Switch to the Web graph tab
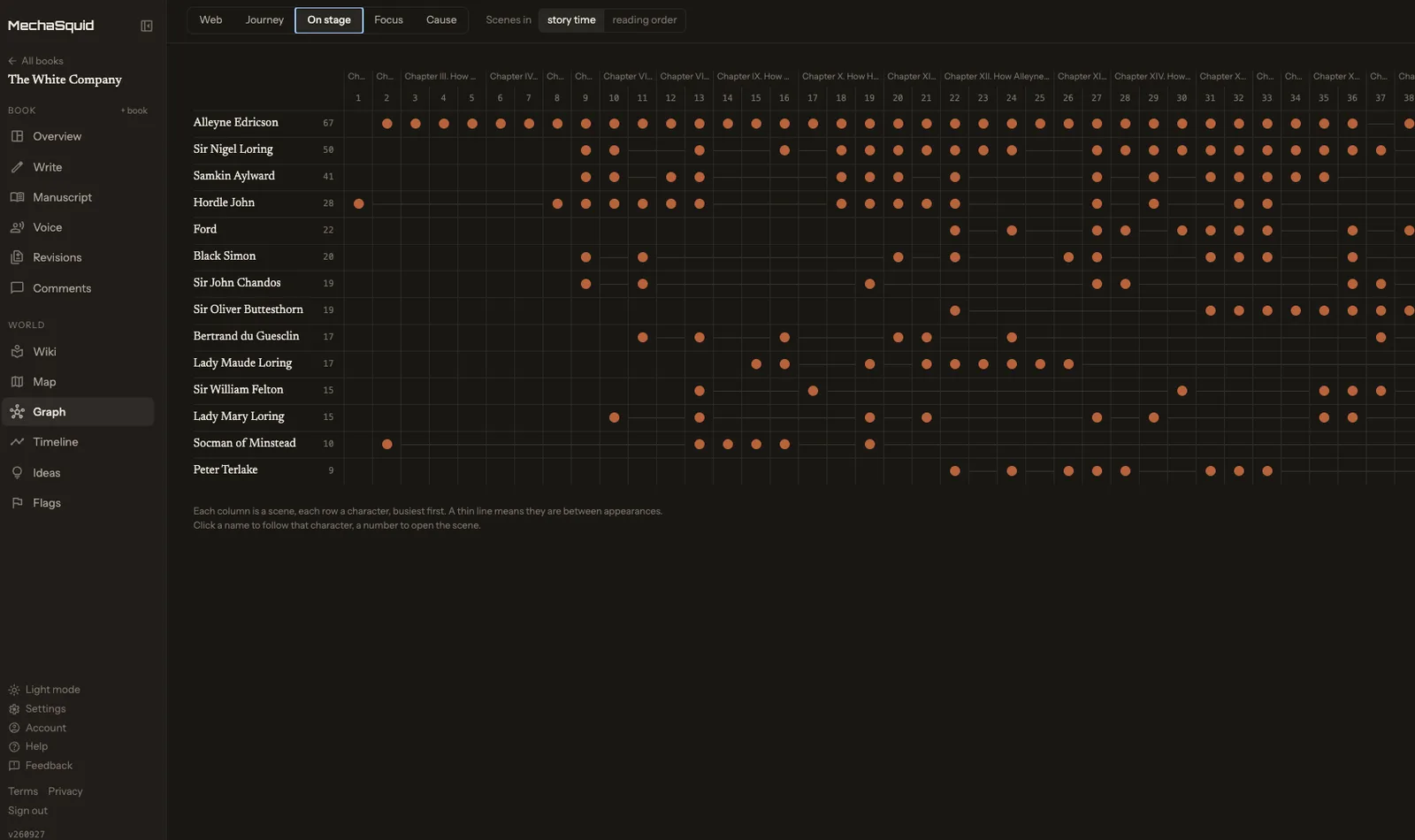The image size is (1415, 840). click(210, 20)
